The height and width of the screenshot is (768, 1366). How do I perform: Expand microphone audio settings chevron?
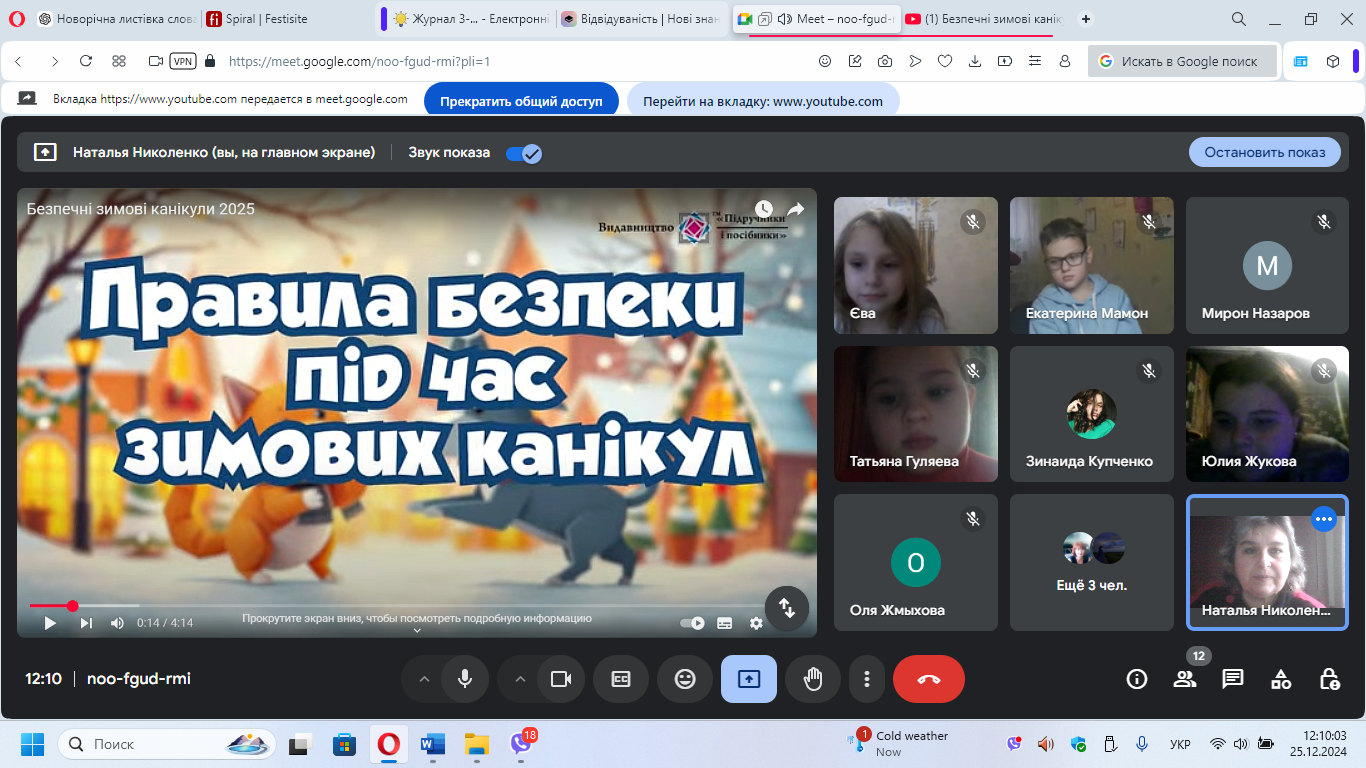[x=424, y=679]
